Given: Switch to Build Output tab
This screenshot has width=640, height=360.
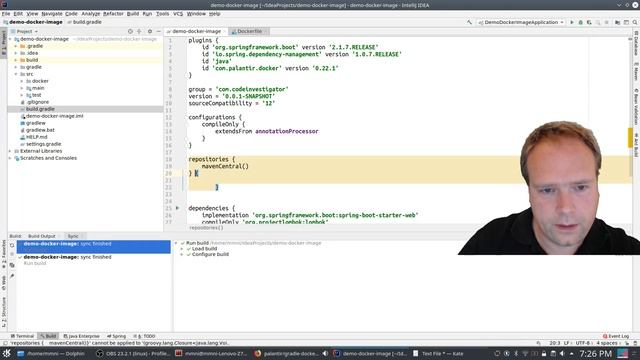Looking at the screenshot, I should point(42,236).
